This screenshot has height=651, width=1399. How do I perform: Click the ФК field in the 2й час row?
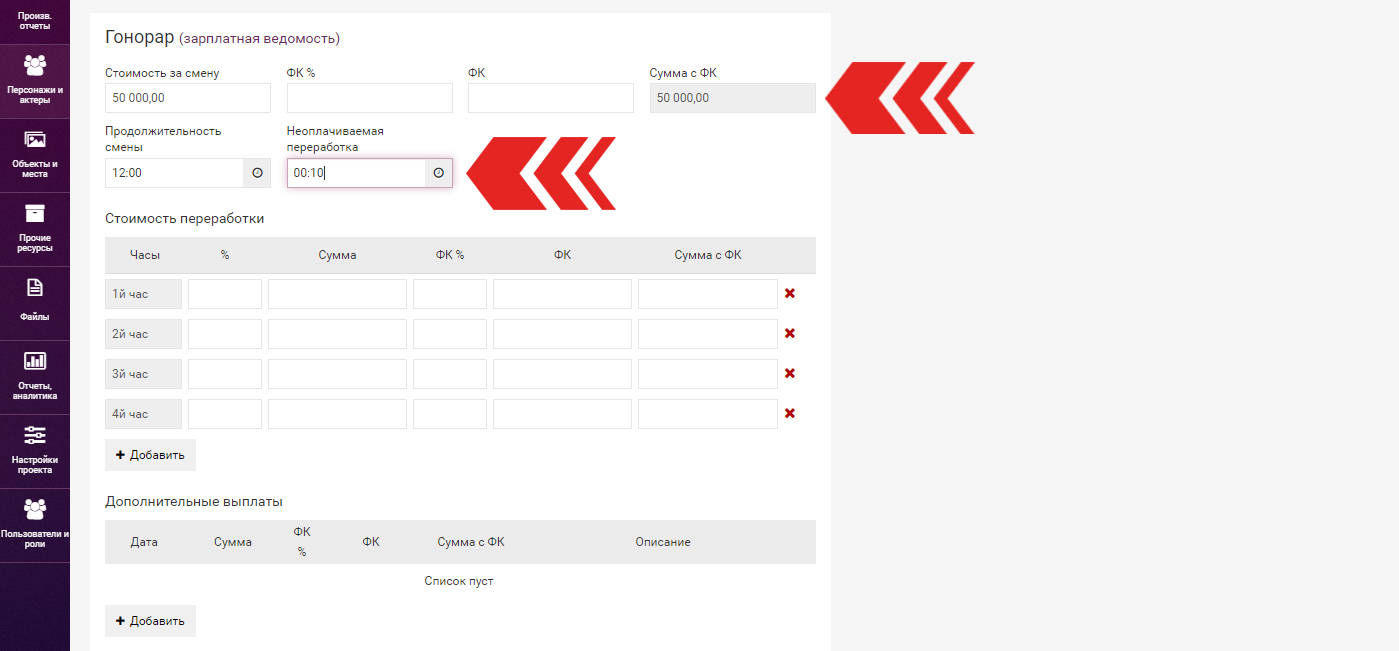point(562,334)
